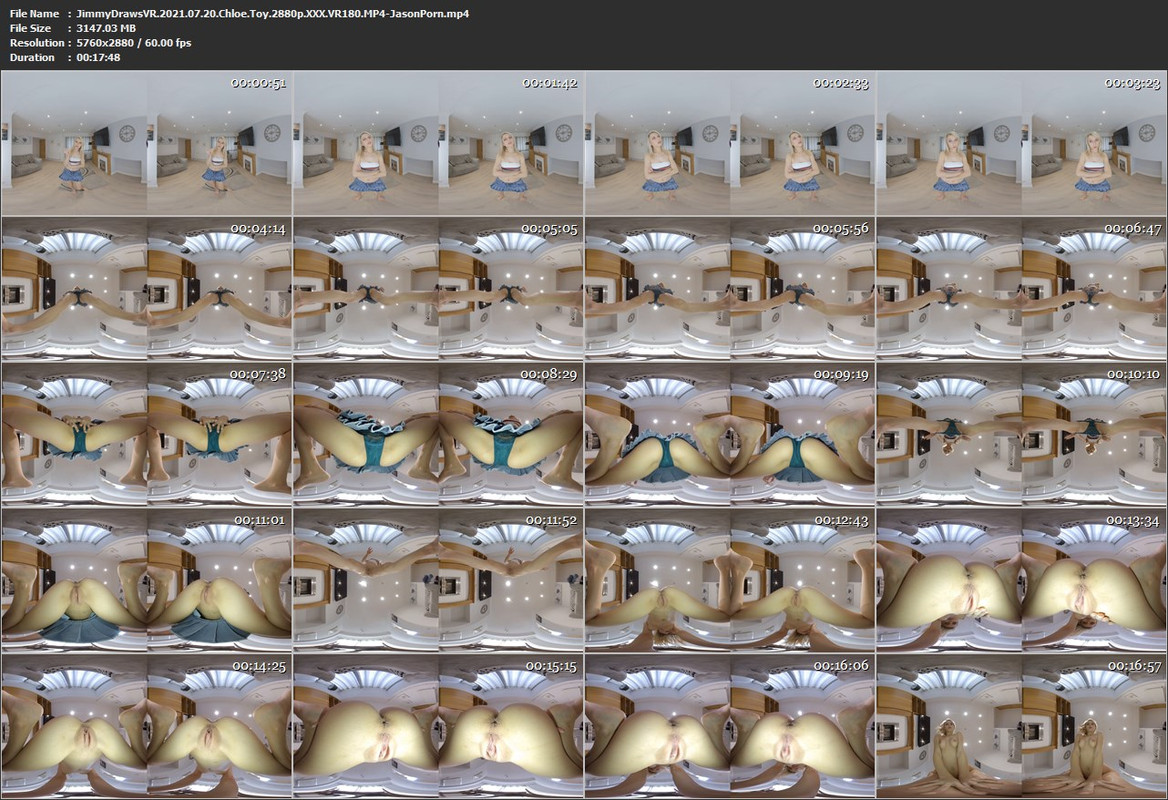Pick the 00:16:57 thumbnail
Screen dimensions: 1168x800
(1021, 726)
